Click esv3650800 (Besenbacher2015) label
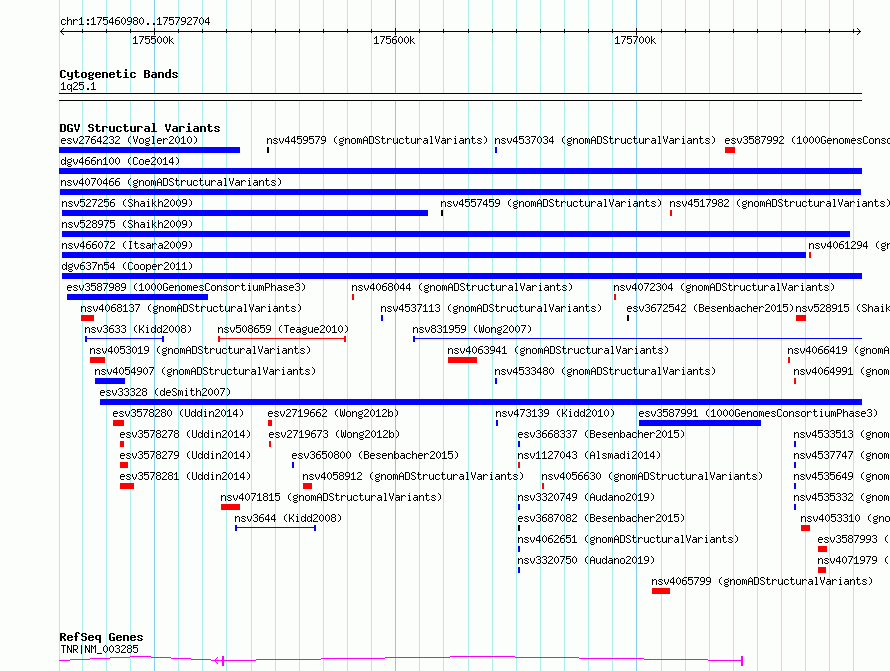 coord(375,455)
